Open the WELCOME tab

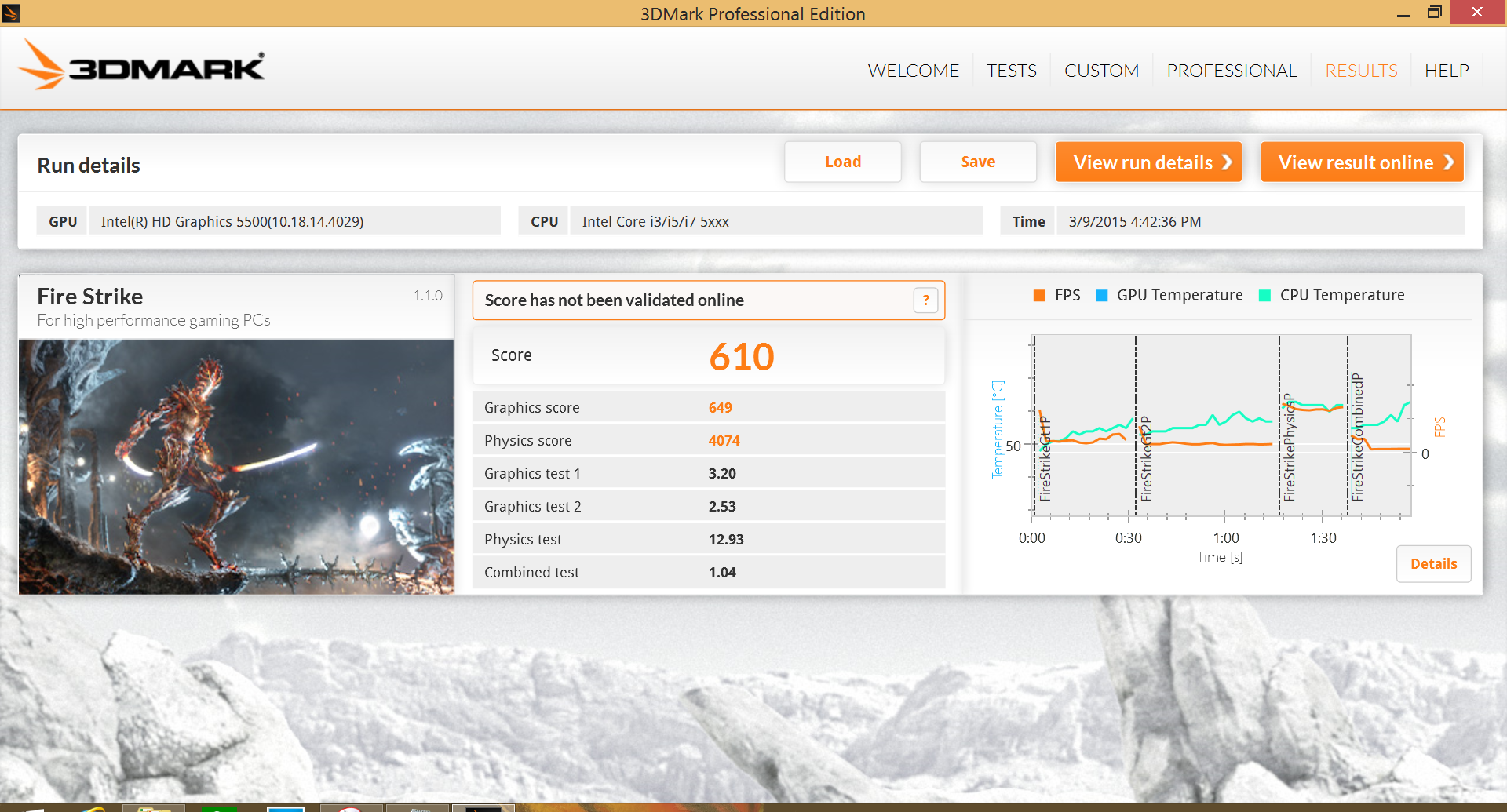913,71
